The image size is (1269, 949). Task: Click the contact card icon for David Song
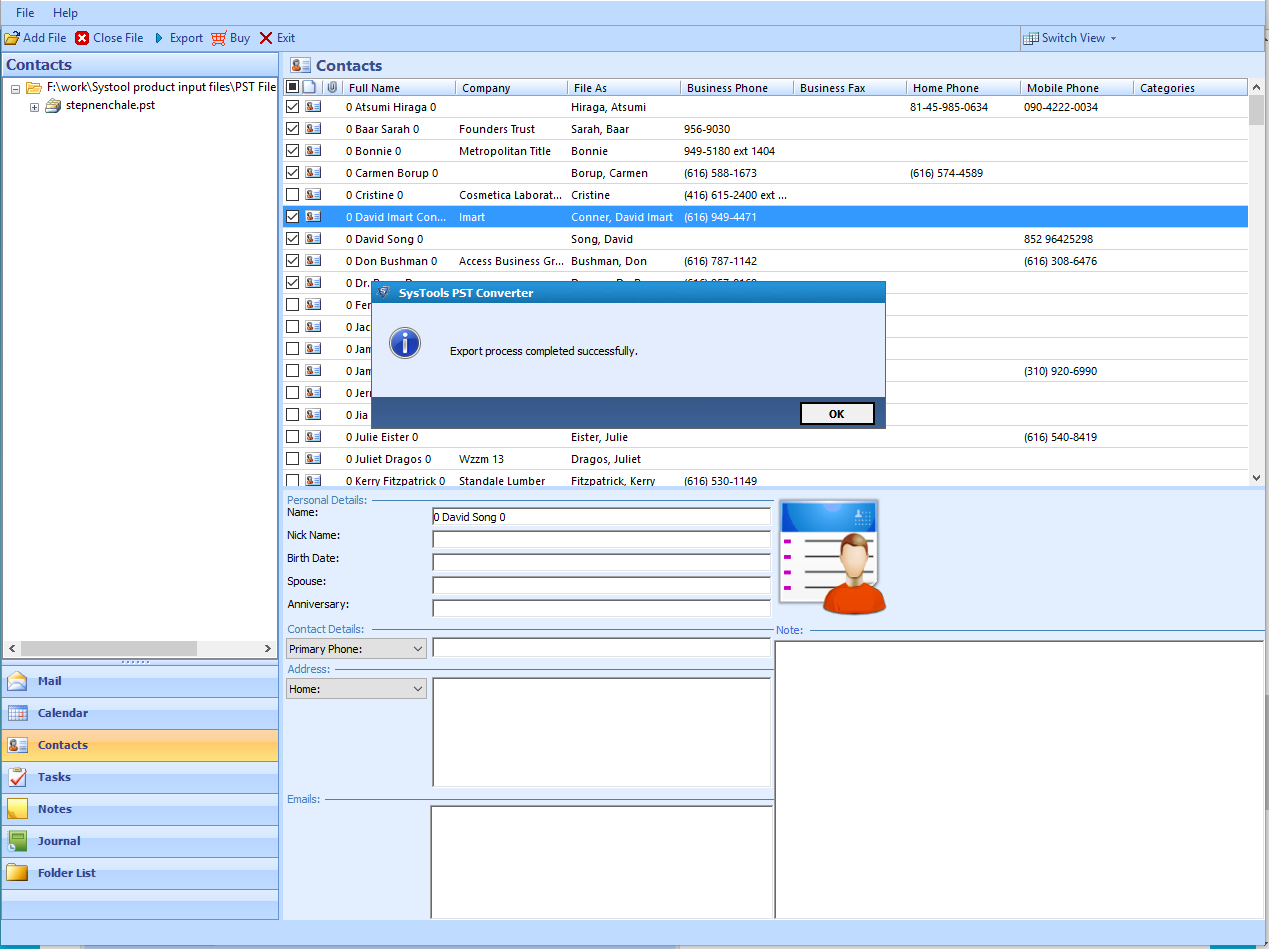point(313,239)
